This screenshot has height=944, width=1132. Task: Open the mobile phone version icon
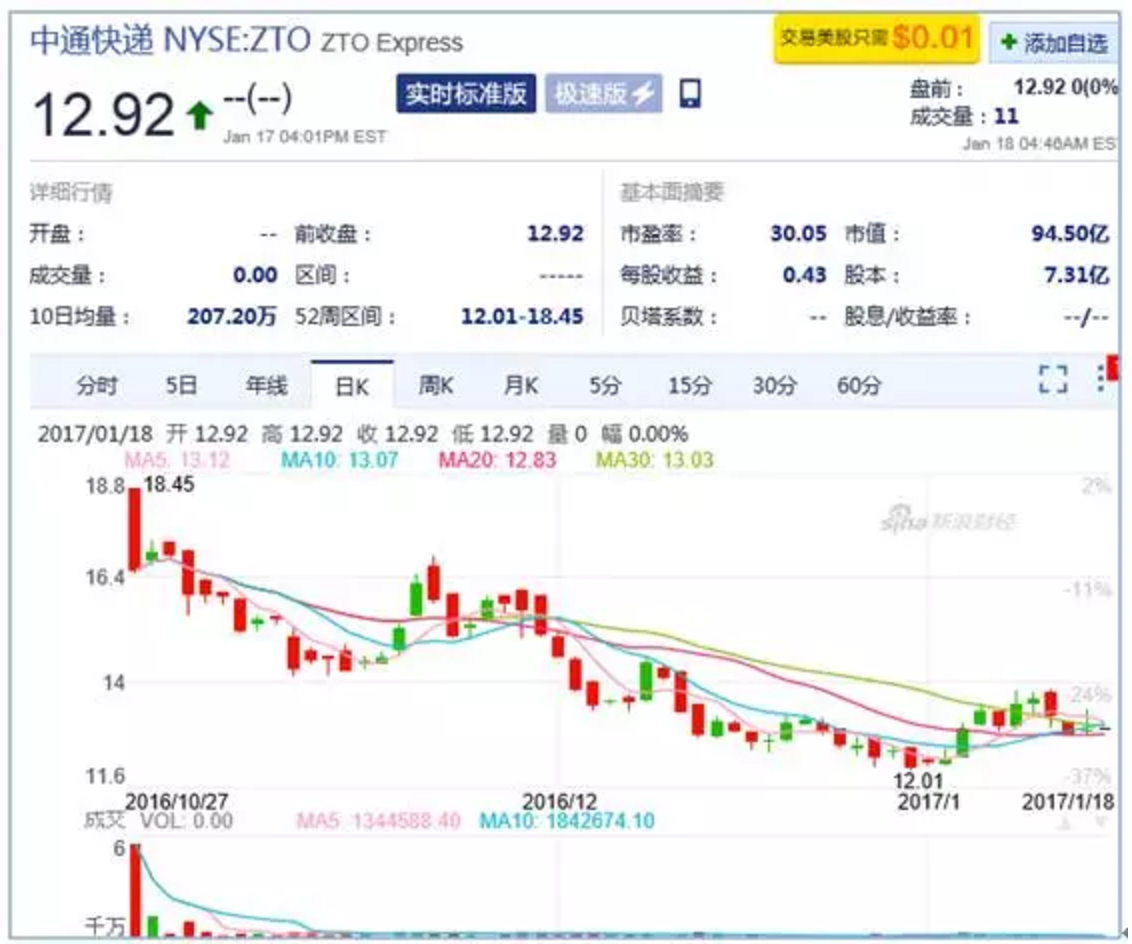point(689,94)
